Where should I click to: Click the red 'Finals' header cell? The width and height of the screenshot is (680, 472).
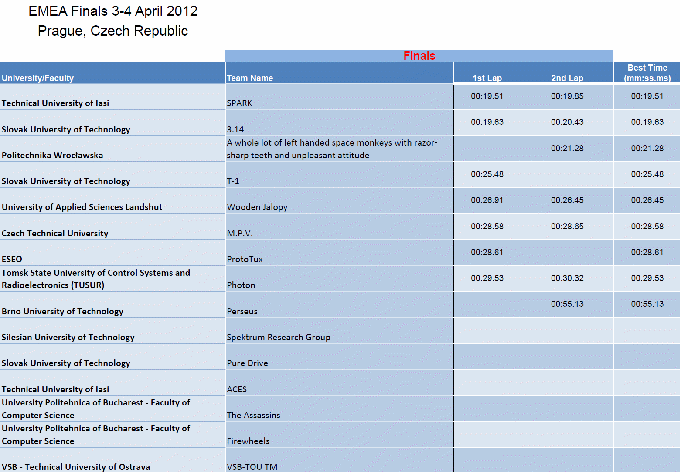click(x=419, y=56)
